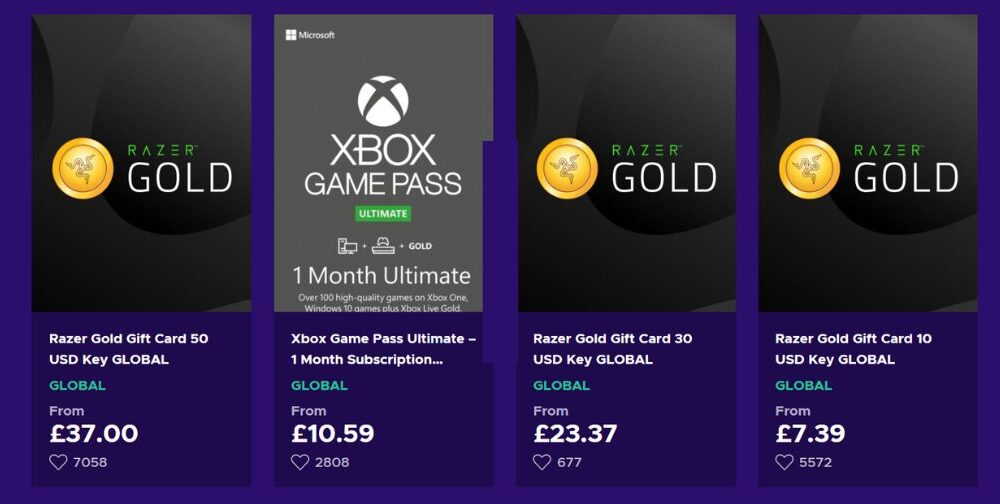Click the heart icon on Xbox Game Pass
Screen dimensions: 1000x504
point(300,462)
